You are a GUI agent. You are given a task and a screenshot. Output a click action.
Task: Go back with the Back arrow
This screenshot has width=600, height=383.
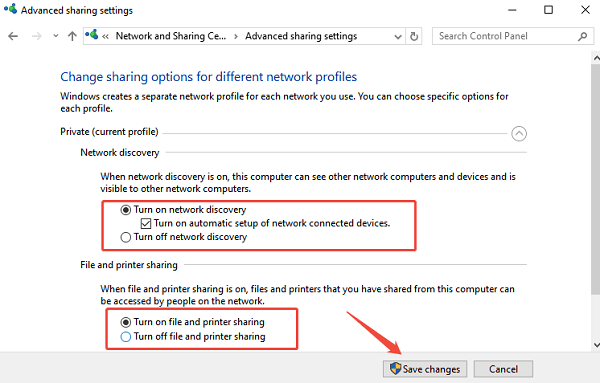(x=13, y=36)
